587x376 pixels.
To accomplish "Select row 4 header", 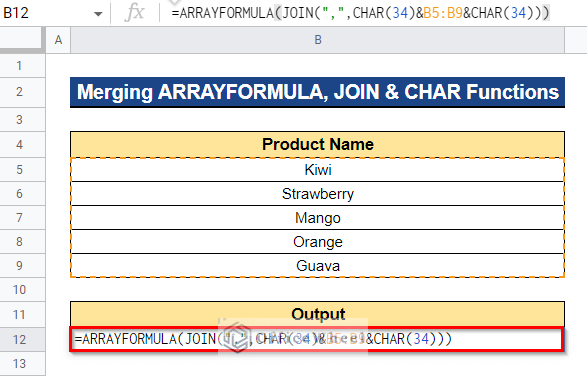I will 22,145.
